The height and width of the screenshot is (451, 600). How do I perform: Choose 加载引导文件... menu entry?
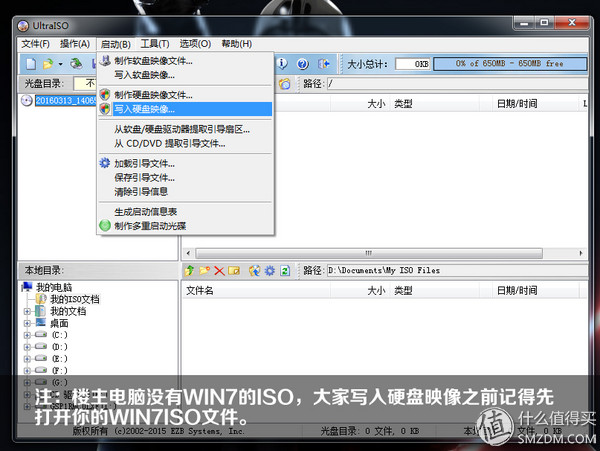click(186, 164)
